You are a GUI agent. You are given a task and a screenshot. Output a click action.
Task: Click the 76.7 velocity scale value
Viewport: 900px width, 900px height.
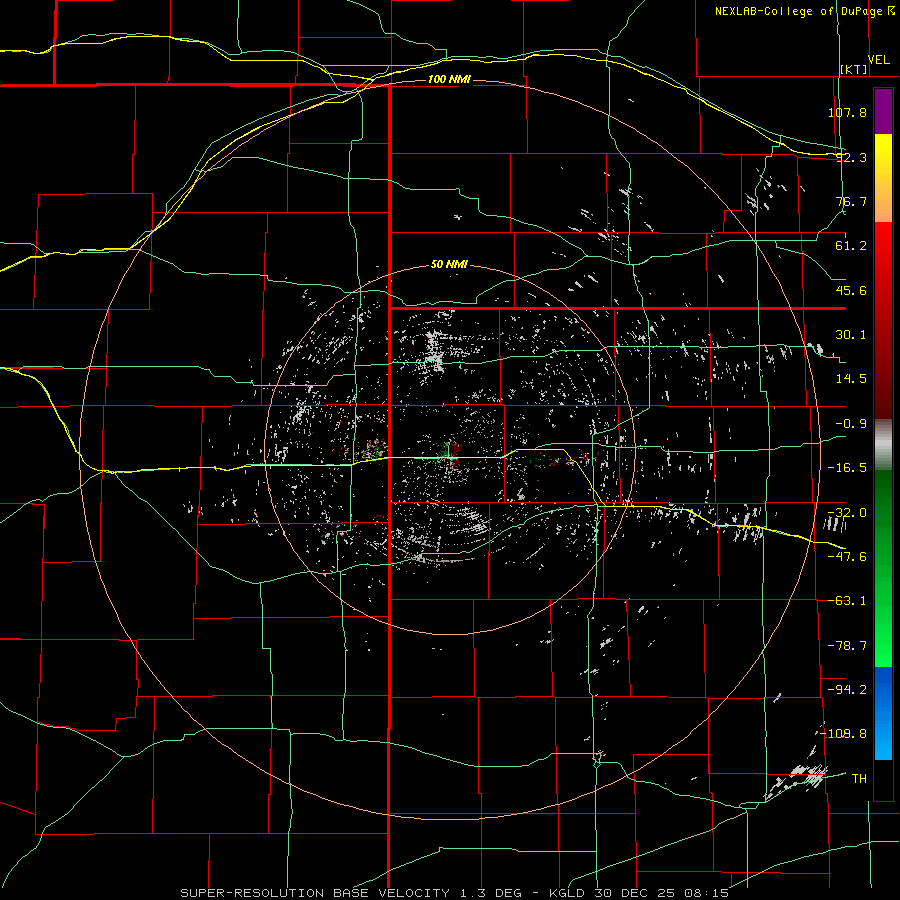(851, 201)
